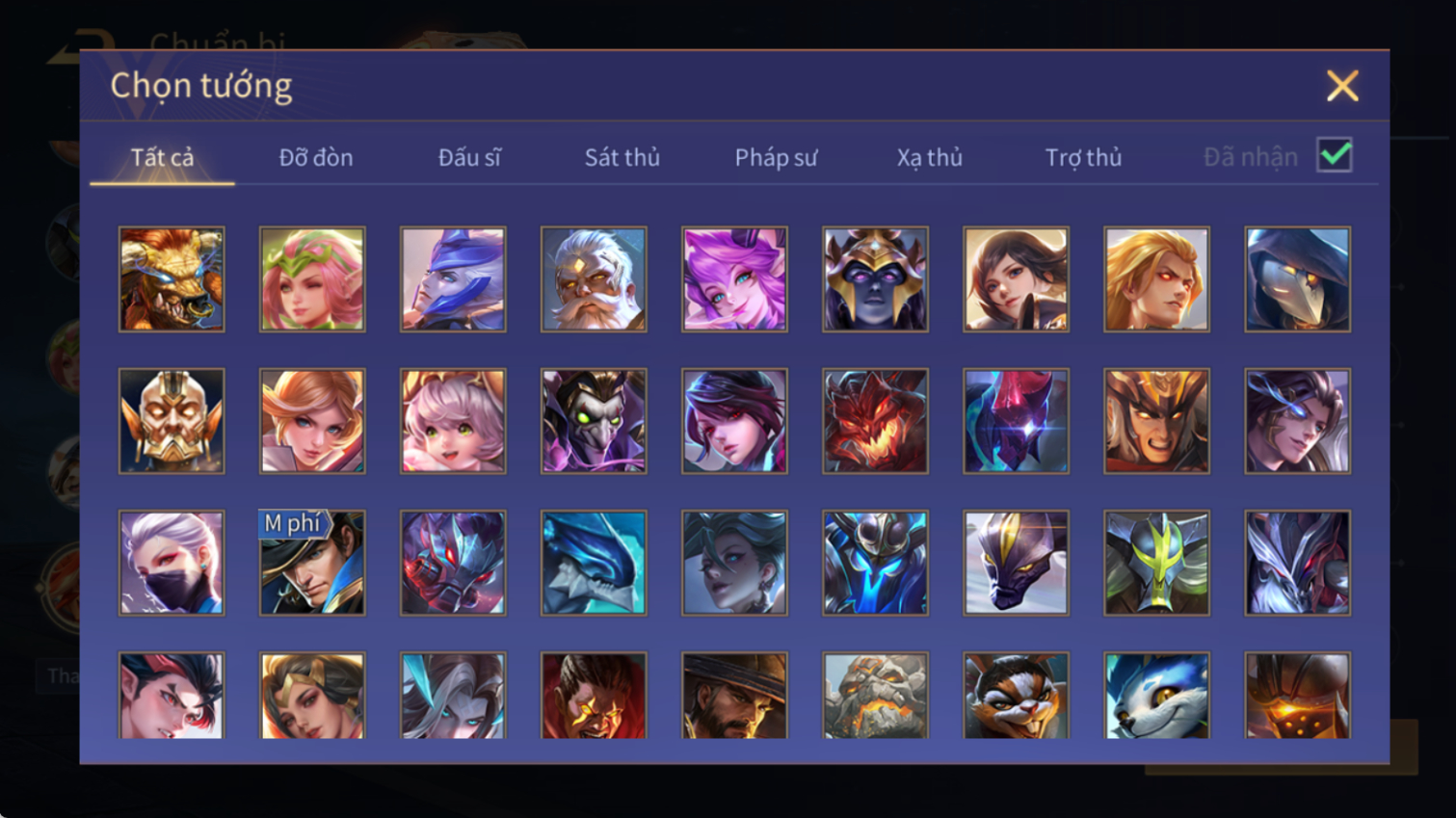Filter heroes by 'Xạ thủ' tab
Image resolution: width=1456 pixels, height=818 pixels.
pyautogui.click(x=930, y=157)
